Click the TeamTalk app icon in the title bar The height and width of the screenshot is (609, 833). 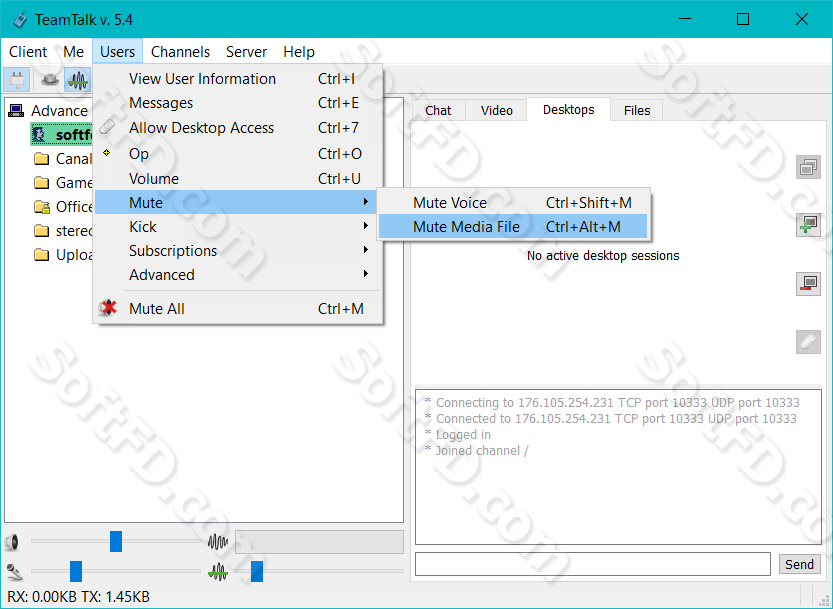[x=20, y=20]
